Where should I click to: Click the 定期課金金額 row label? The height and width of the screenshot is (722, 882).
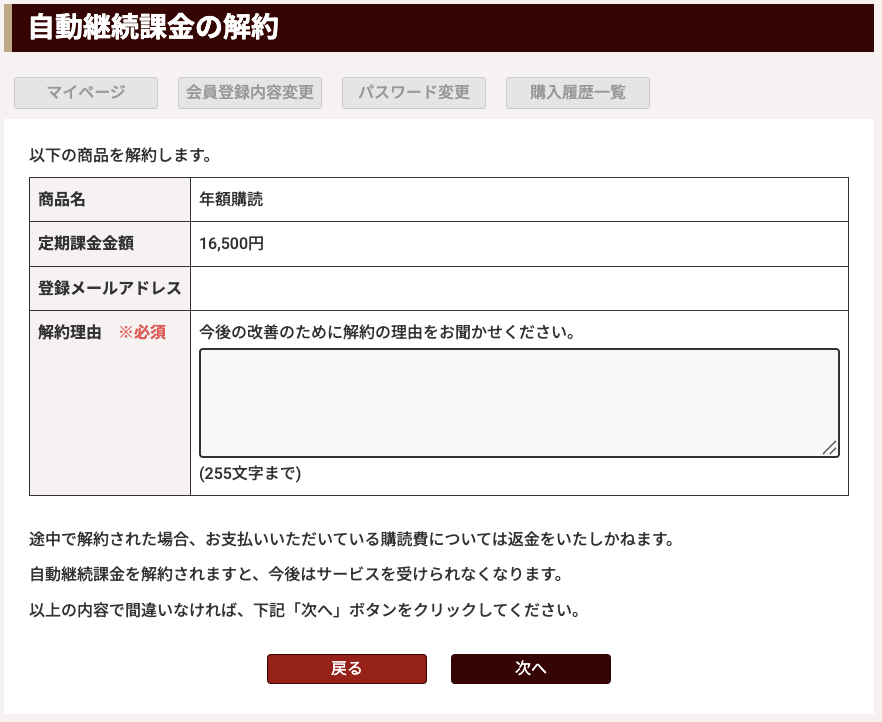pyautogui.click(x=86, y=243)
